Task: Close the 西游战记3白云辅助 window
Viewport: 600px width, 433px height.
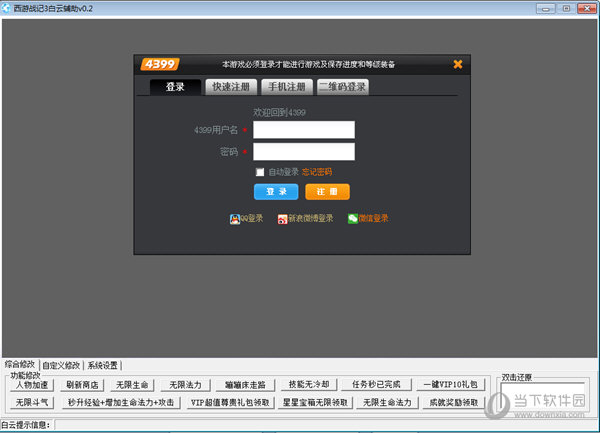Action: click(x=587, y=8)
